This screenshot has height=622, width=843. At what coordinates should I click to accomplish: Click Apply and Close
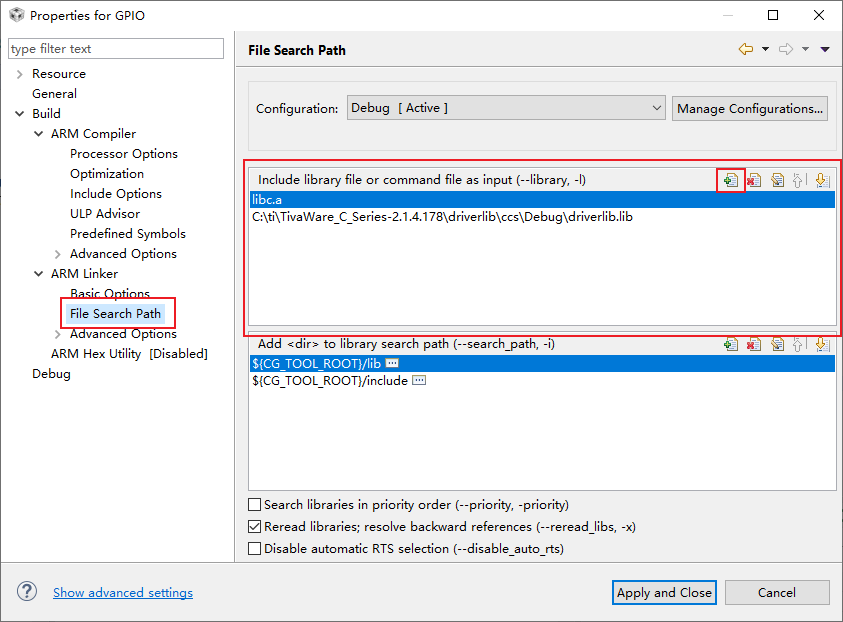click(x=664, y=592)
